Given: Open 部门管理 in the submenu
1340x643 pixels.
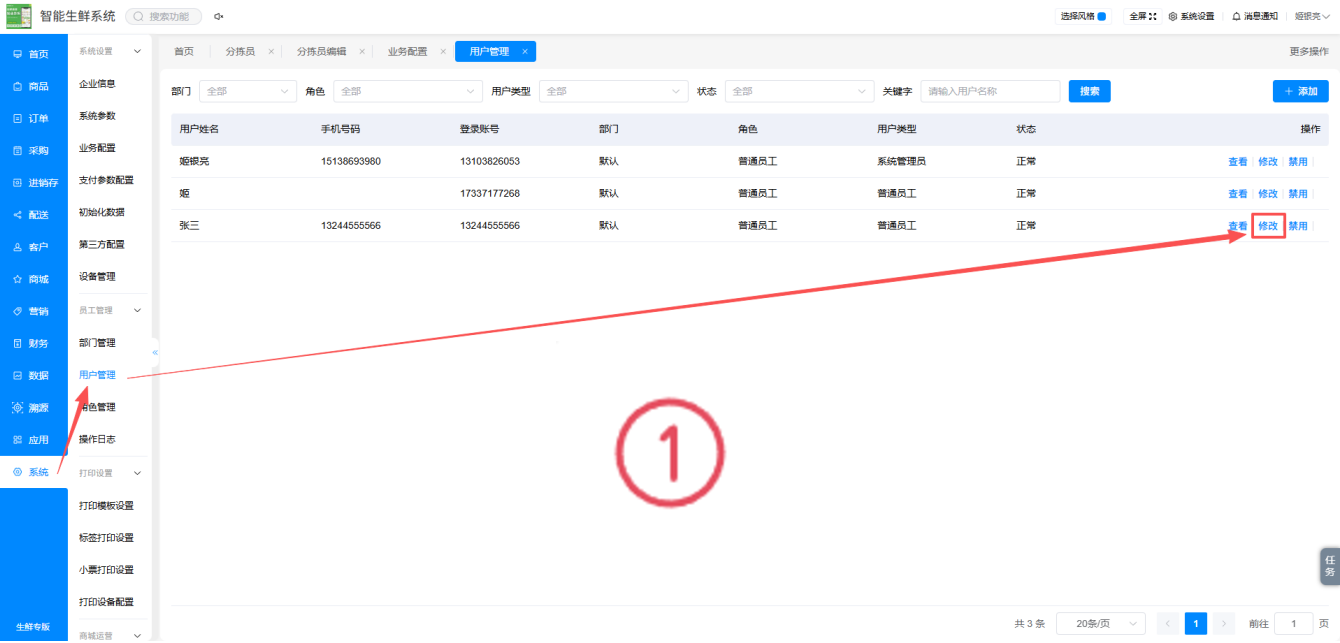Looking at the screenshot, I should click(98, 343).
